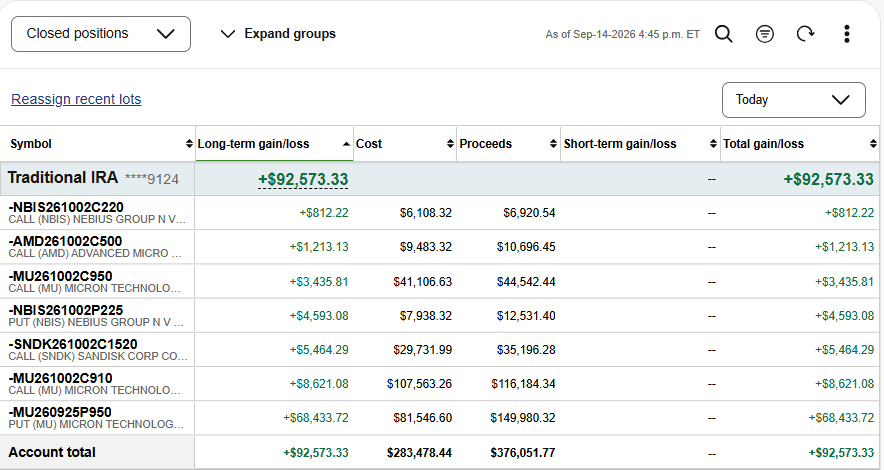This screenshot has height=470, width=884.
Task: Select the Traditional IRA group row
Action: [440, 179]
